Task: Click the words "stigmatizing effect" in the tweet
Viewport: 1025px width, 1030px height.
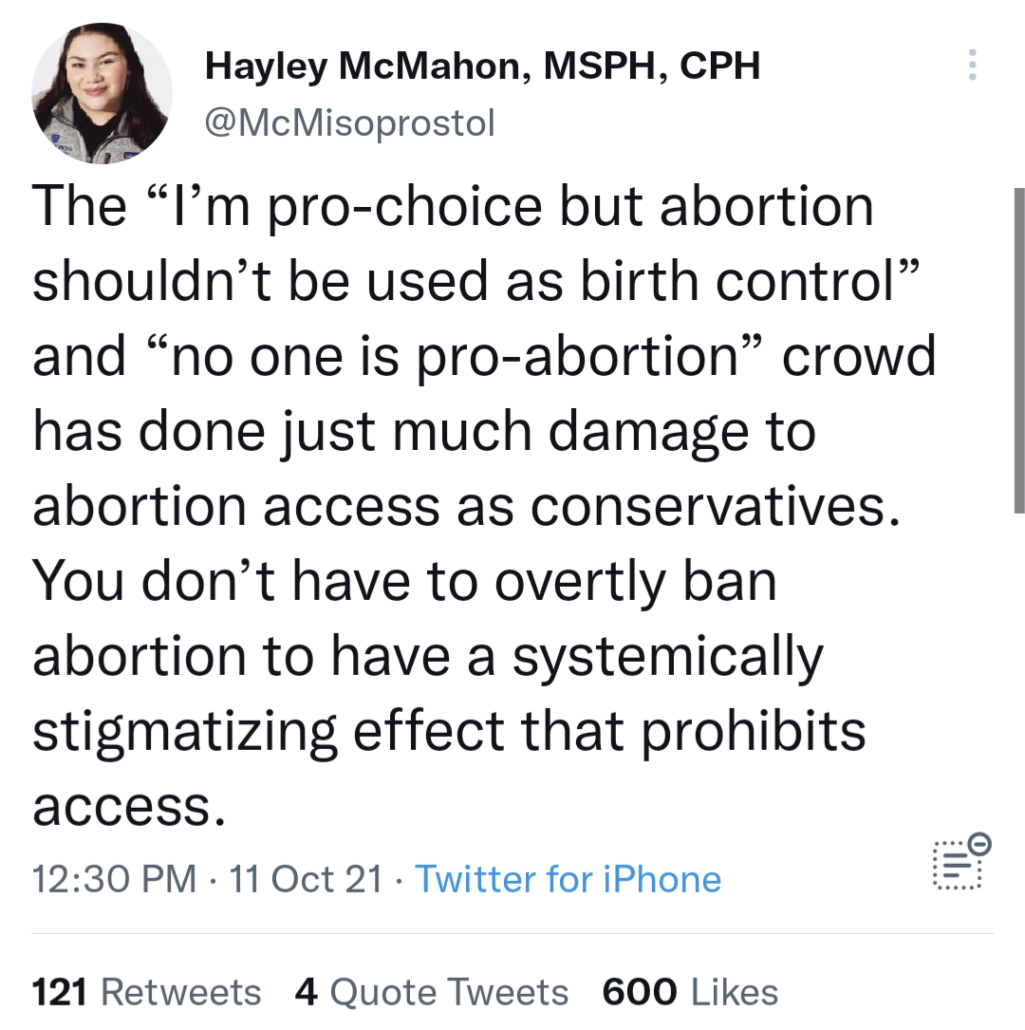Action: [291, 731]
